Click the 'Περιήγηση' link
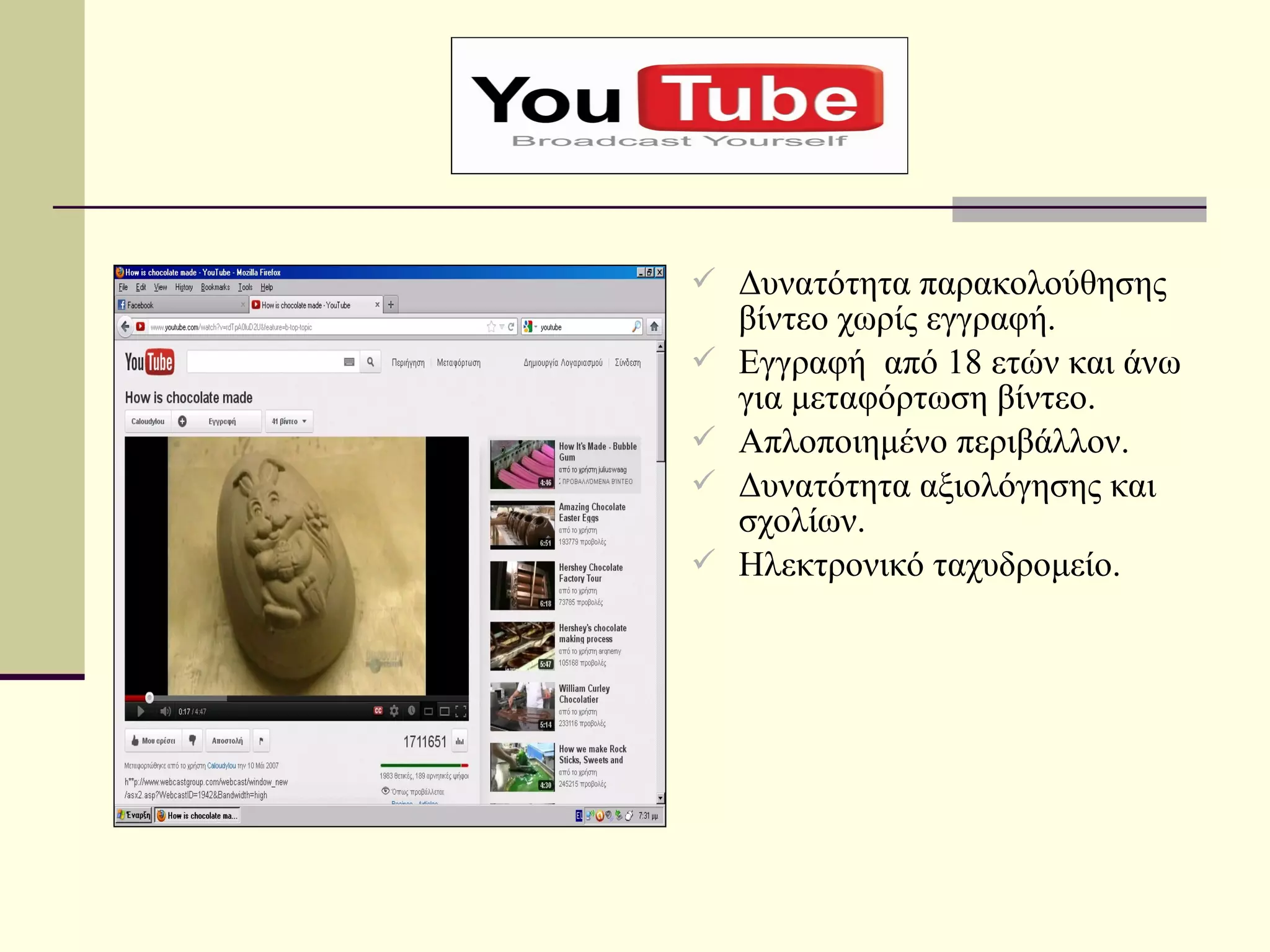 (408, 363)
